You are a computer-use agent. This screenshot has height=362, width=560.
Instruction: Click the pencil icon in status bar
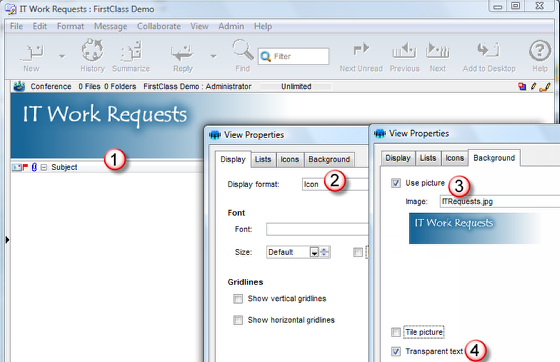[533, 86]
